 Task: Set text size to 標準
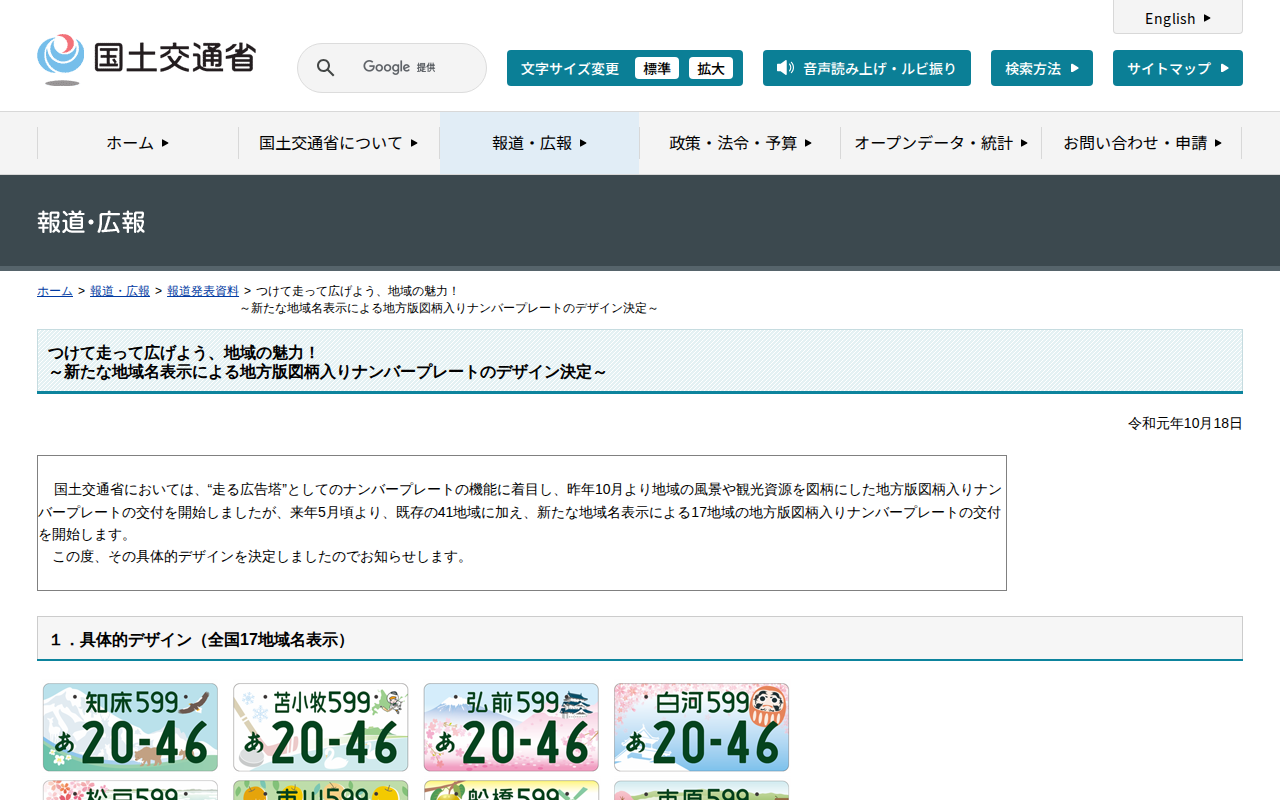[656, 69]
